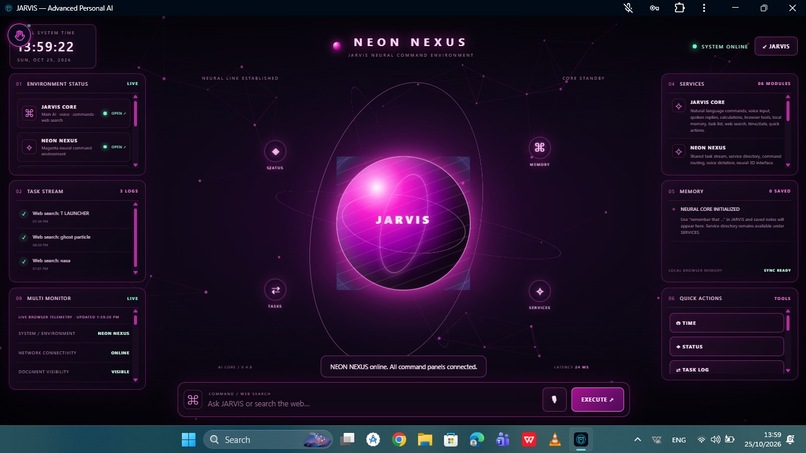The height and width of the screenshot is (453, 806).
Task: Click the Environment Status scroll down arrow
Action: 136,165
